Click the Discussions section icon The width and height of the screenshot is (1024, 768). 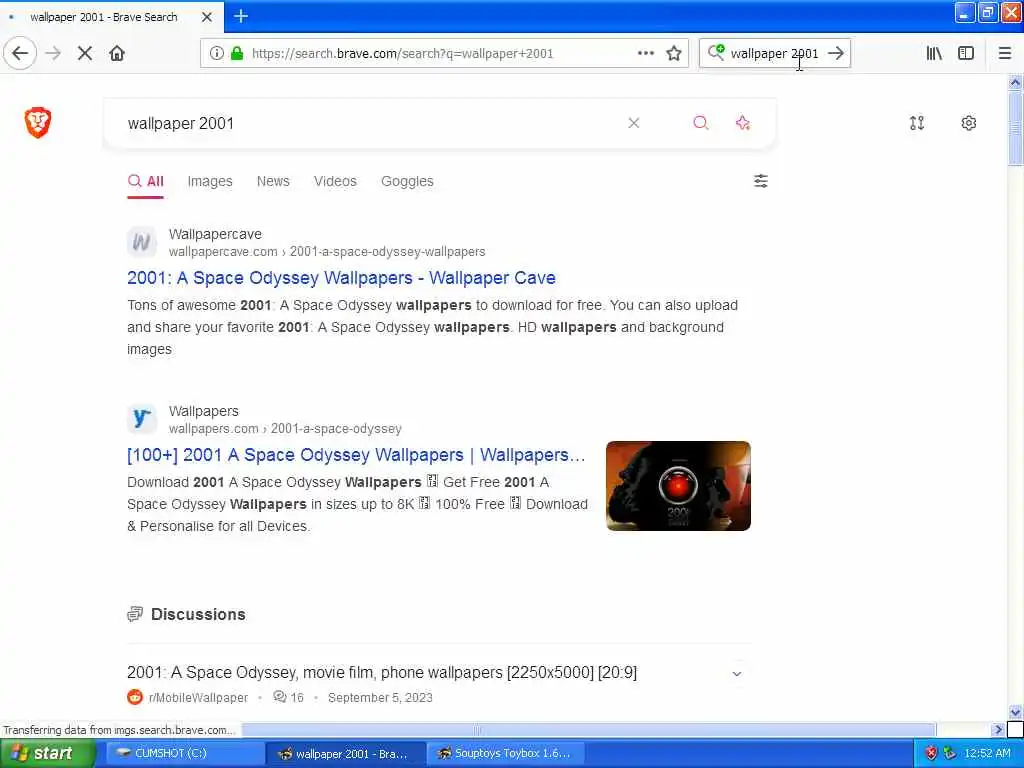pos(135,614)
